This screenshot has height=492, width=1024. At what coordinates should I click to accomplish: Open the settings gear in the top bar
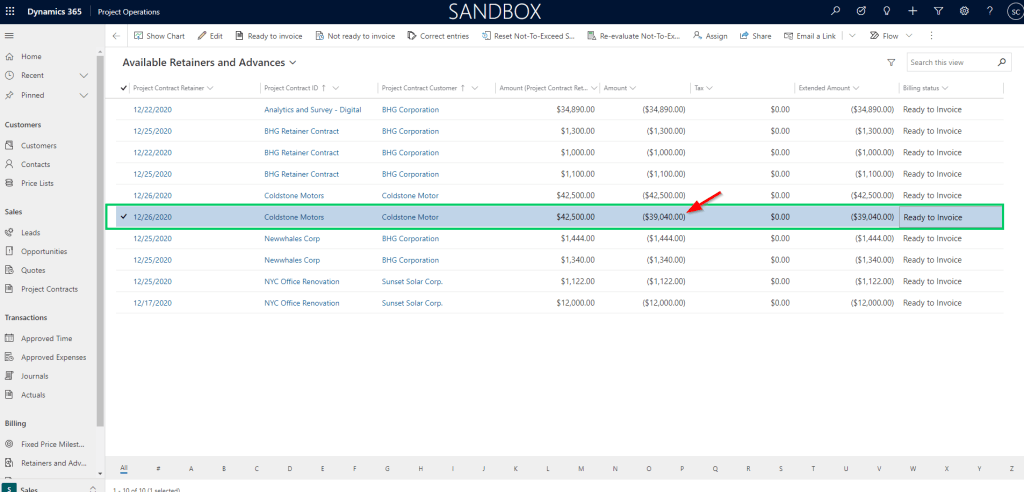[x=964, y=11]
